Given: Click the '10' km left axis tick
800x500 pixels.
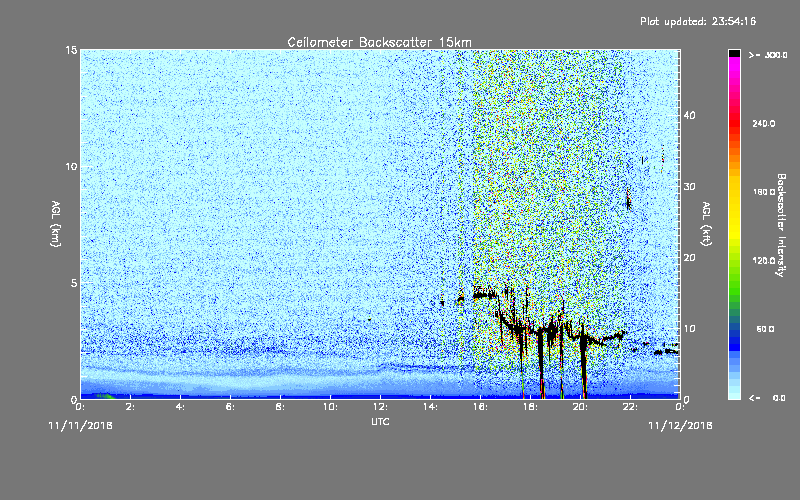Looking at the screenshot, I should click(71, 167).
